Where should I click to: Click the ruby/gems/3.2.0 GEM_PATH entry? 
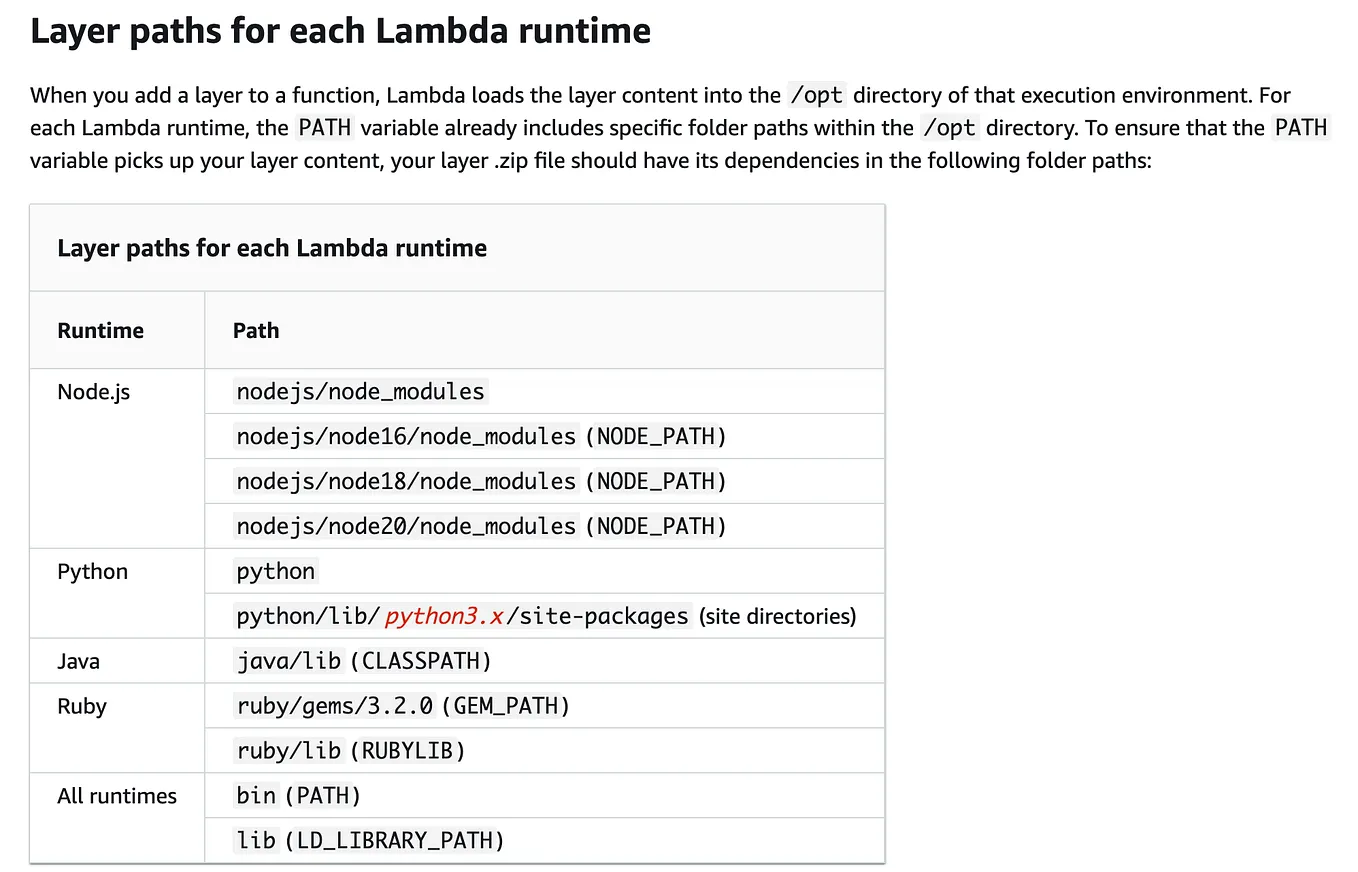[402, 706]
